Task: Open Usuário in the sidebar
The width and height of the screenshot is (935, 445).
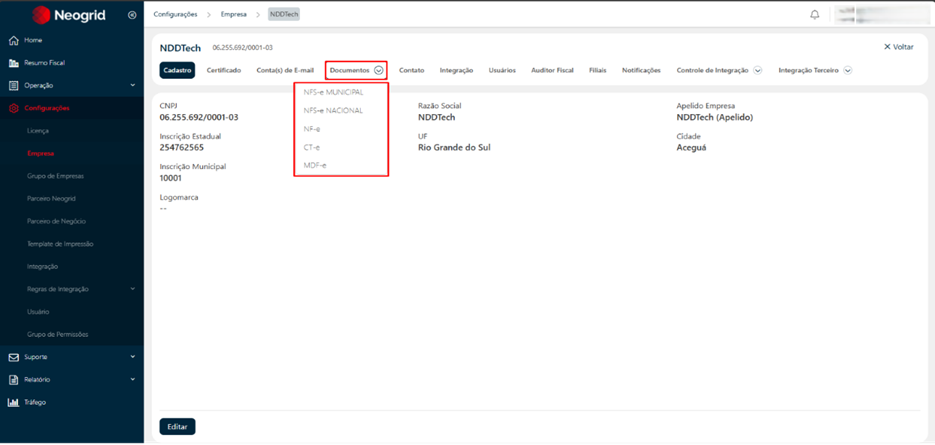Action: click(38, 311)
